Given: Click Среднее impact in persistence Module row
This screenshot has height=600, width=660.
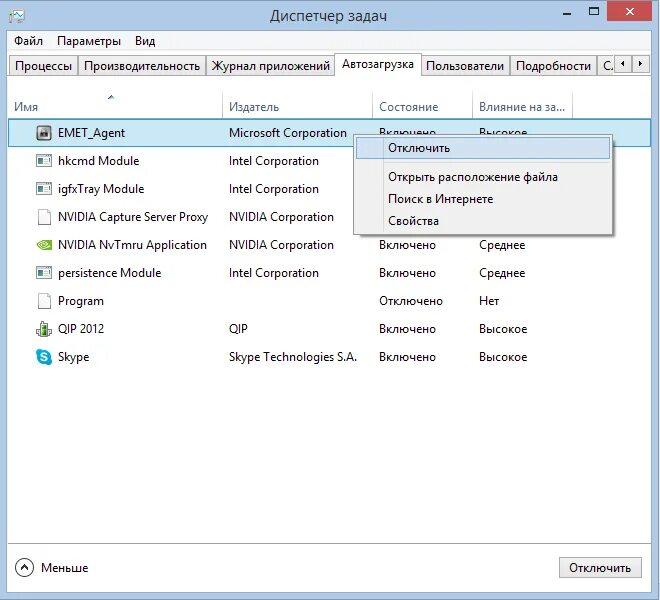Looking at the screenshot, I should (502, 273).
